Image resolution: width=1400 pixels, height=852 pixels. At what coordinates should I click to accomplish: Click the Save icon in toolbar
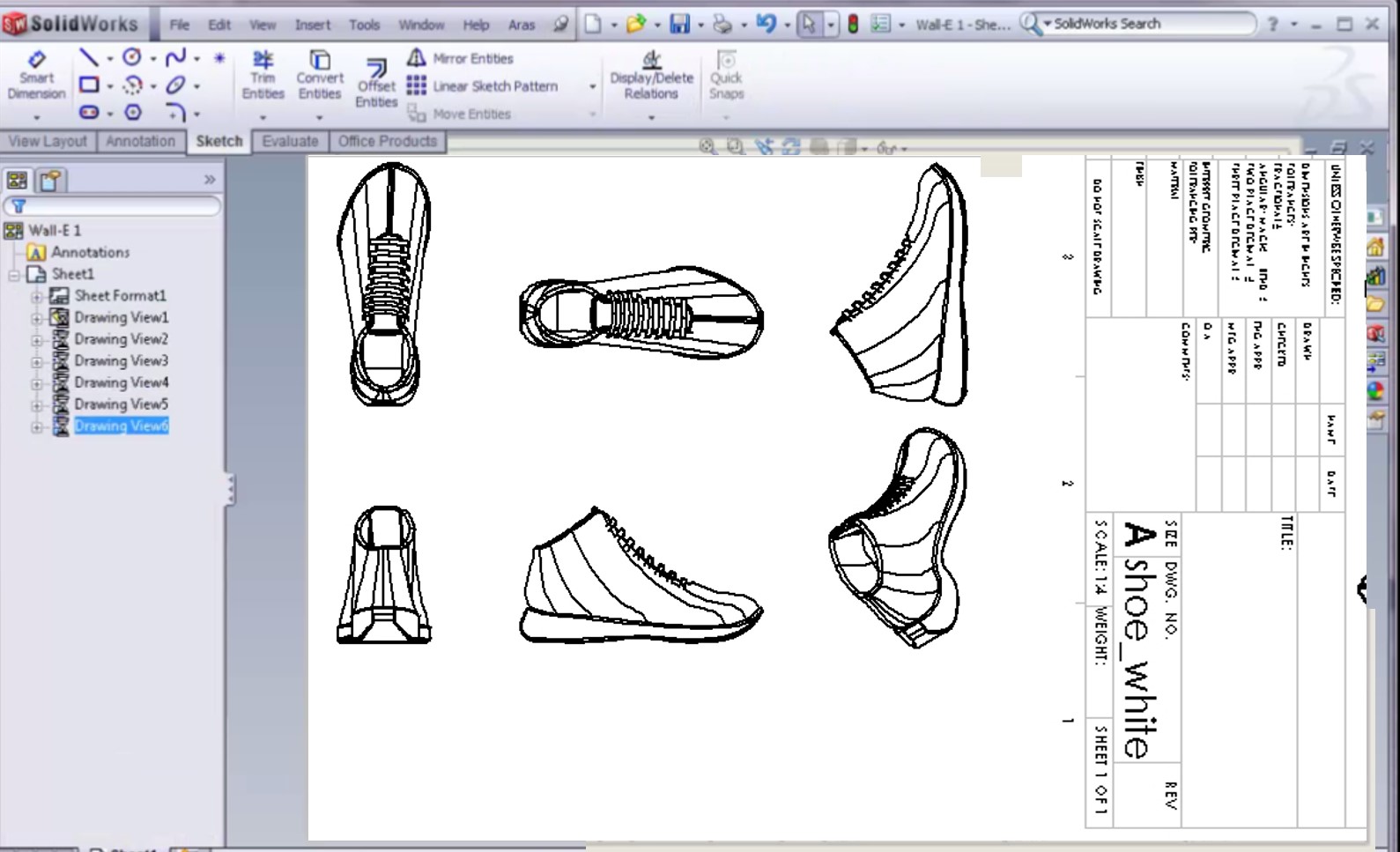pyautogui.click(x=679, y=25)
